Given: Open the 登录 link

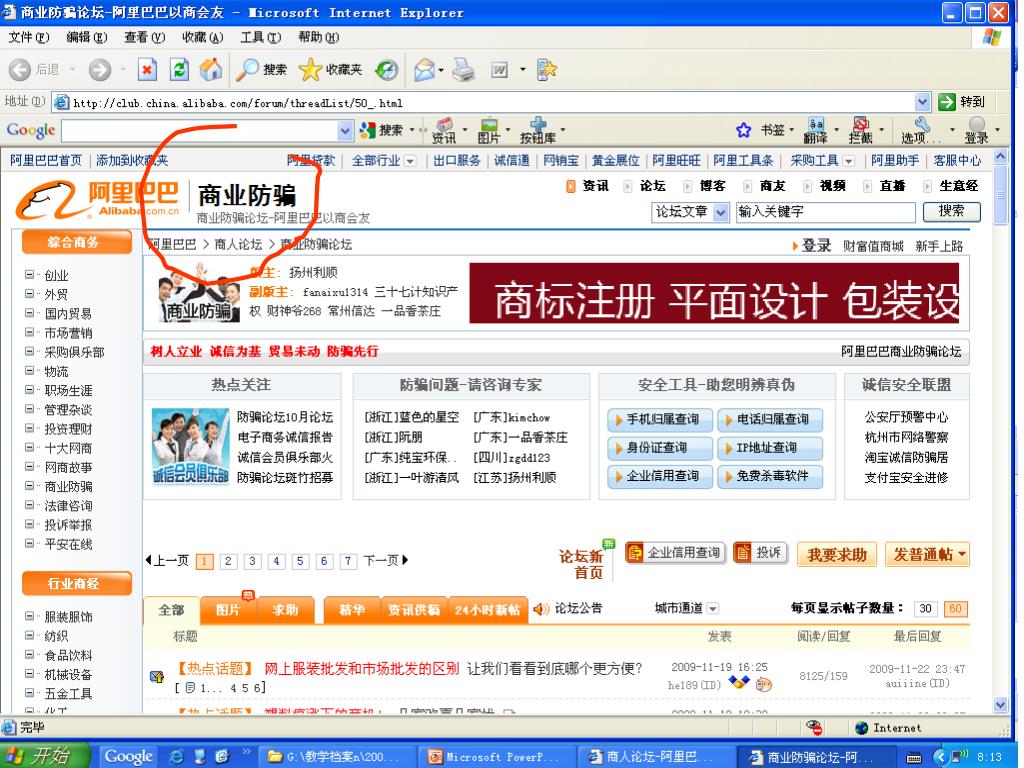Looking at the screenshot, I should click(x=816, y=246).
